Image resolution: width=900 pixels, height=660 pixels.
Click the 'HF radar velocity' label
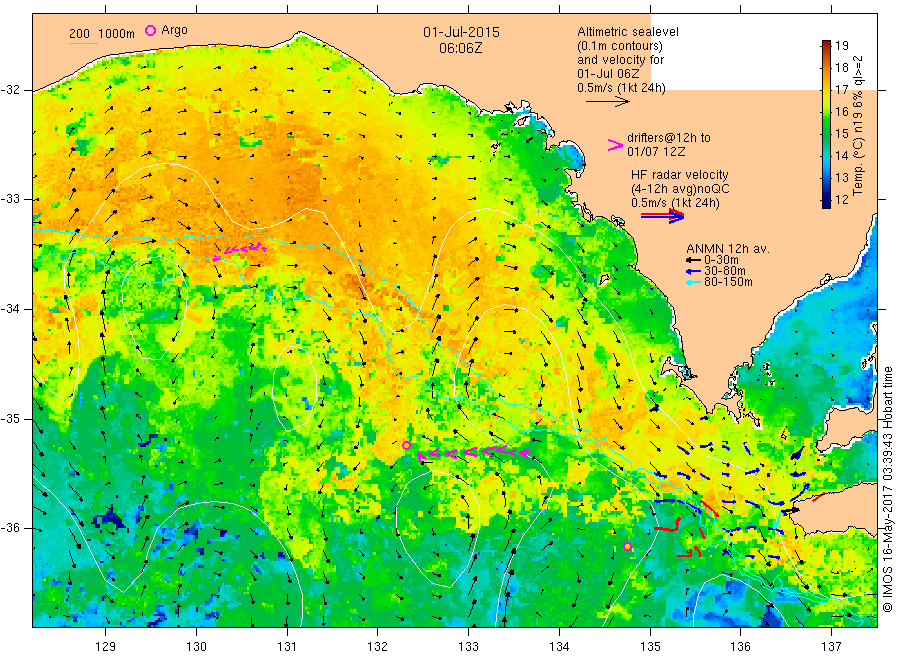[680, 175]
